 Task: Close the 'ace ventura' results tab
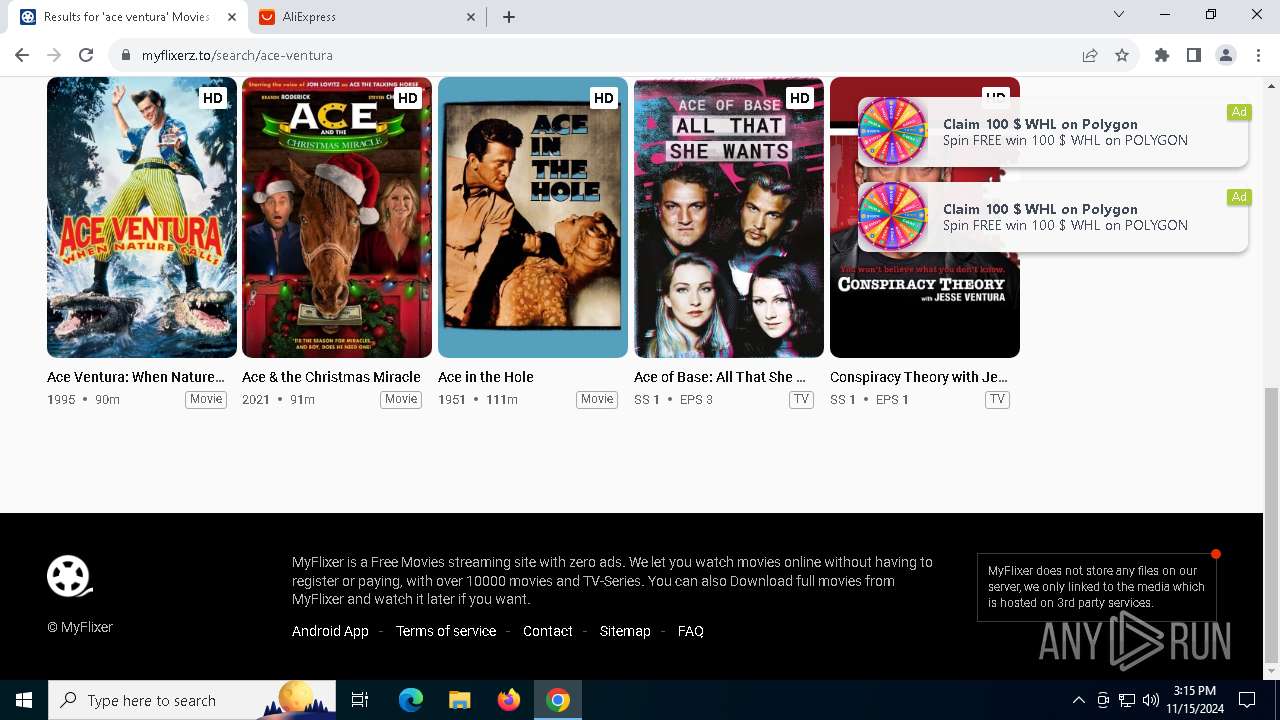point(231,17)
